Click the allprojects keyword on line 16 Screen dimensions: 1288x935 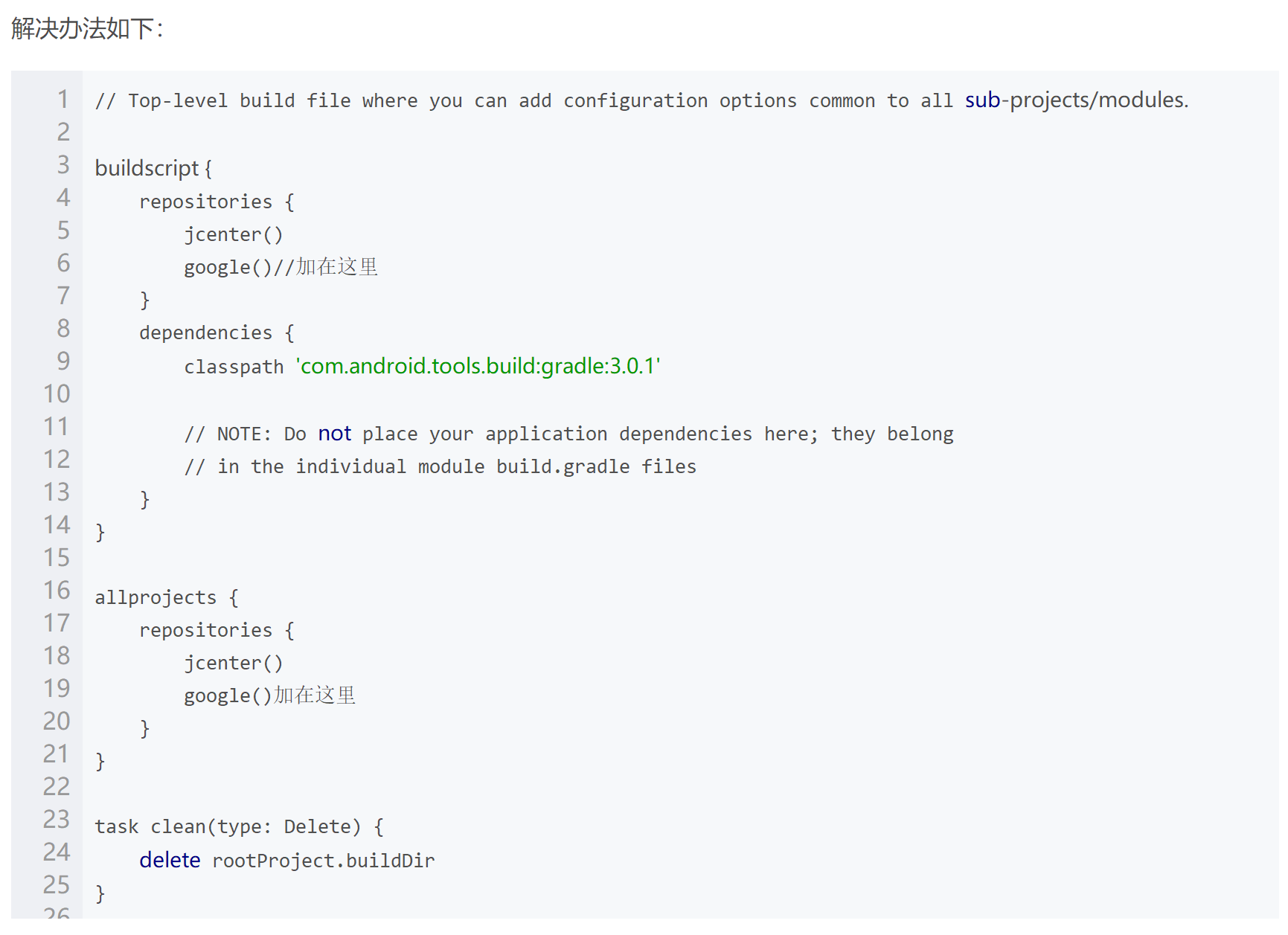tap(156, 598)
